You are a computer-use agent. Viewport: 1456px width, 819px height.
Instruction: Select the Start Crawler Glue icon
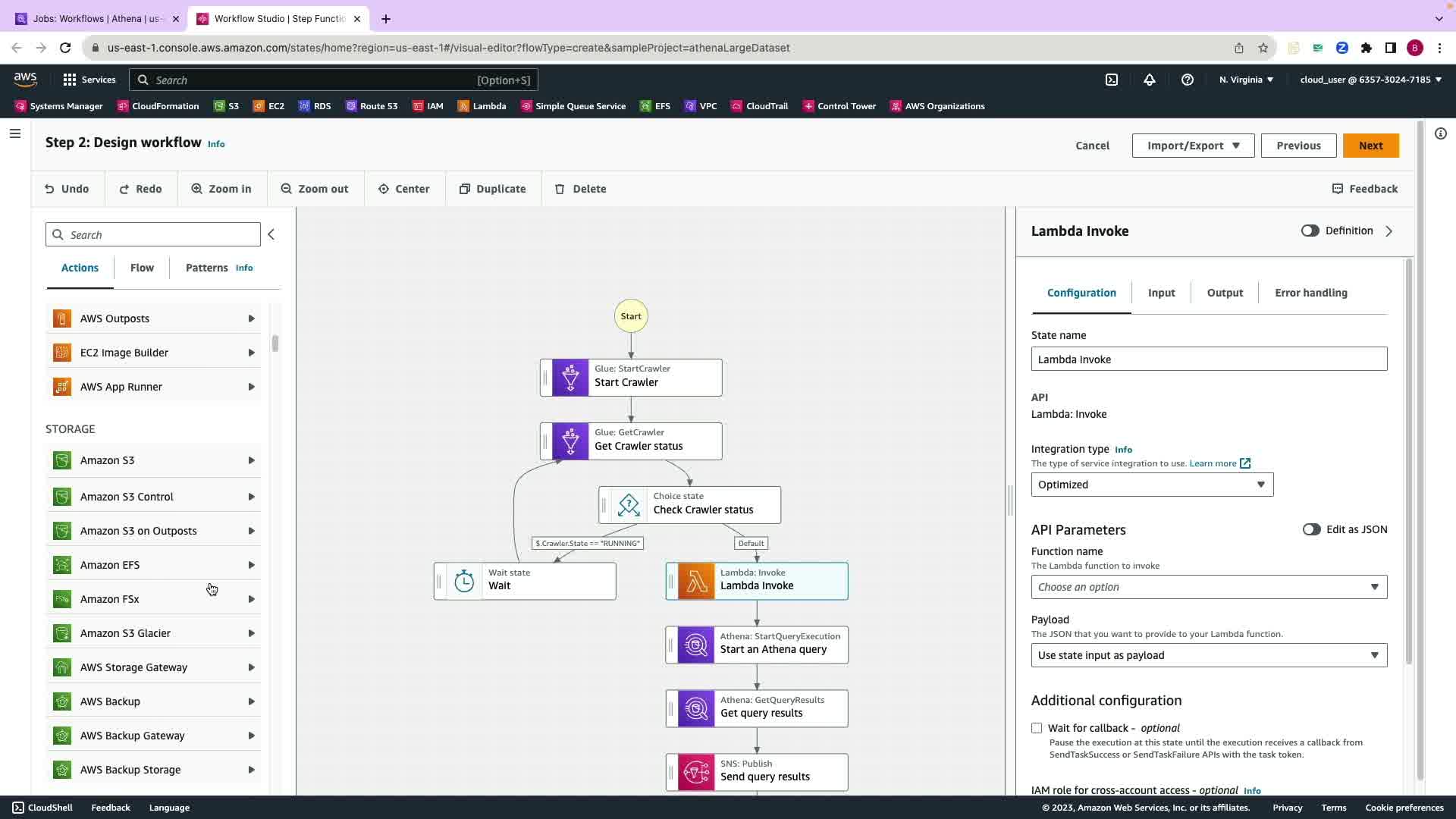coord(570,378)
